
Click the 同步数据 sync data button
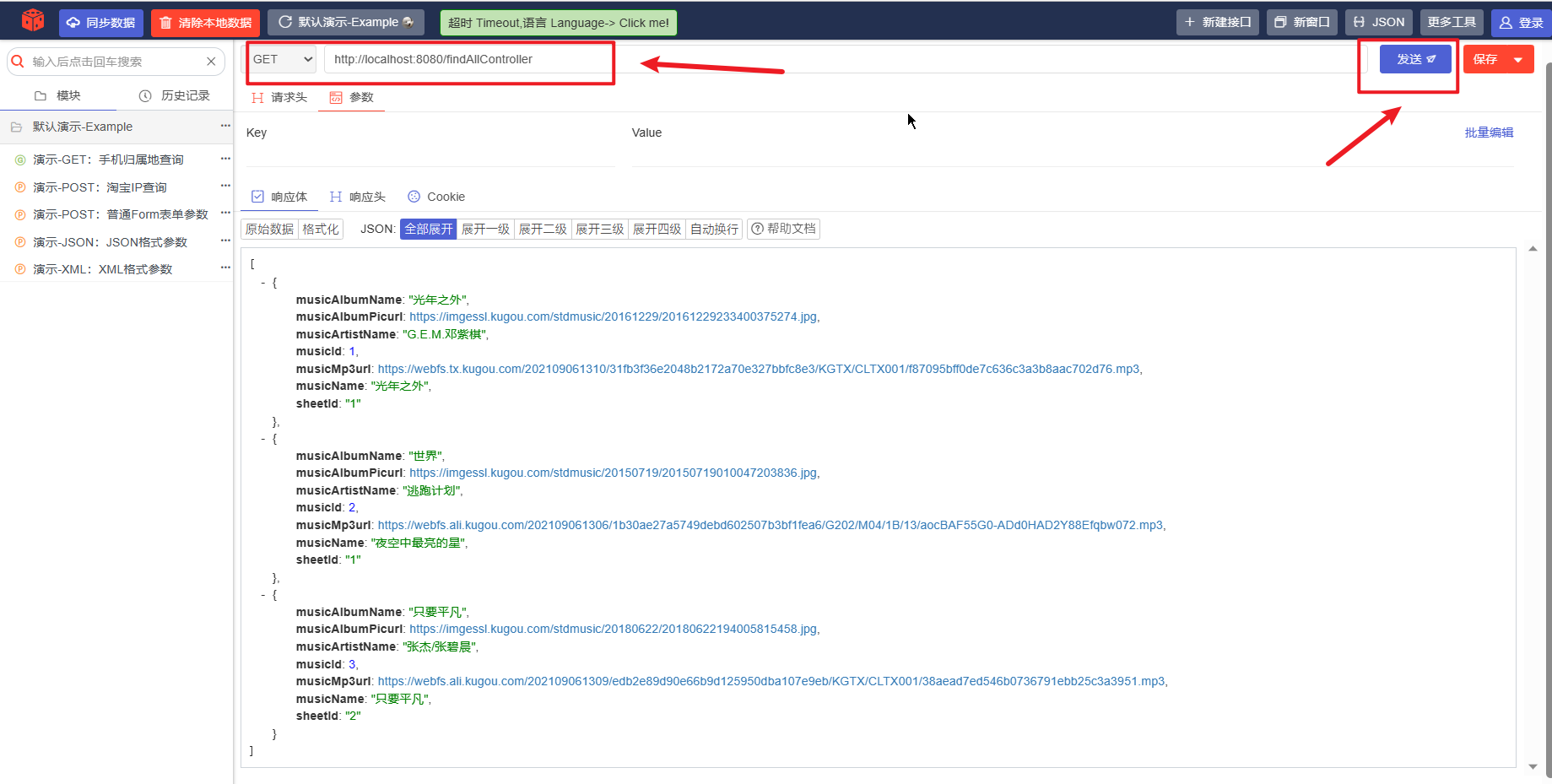click(101, 23)
